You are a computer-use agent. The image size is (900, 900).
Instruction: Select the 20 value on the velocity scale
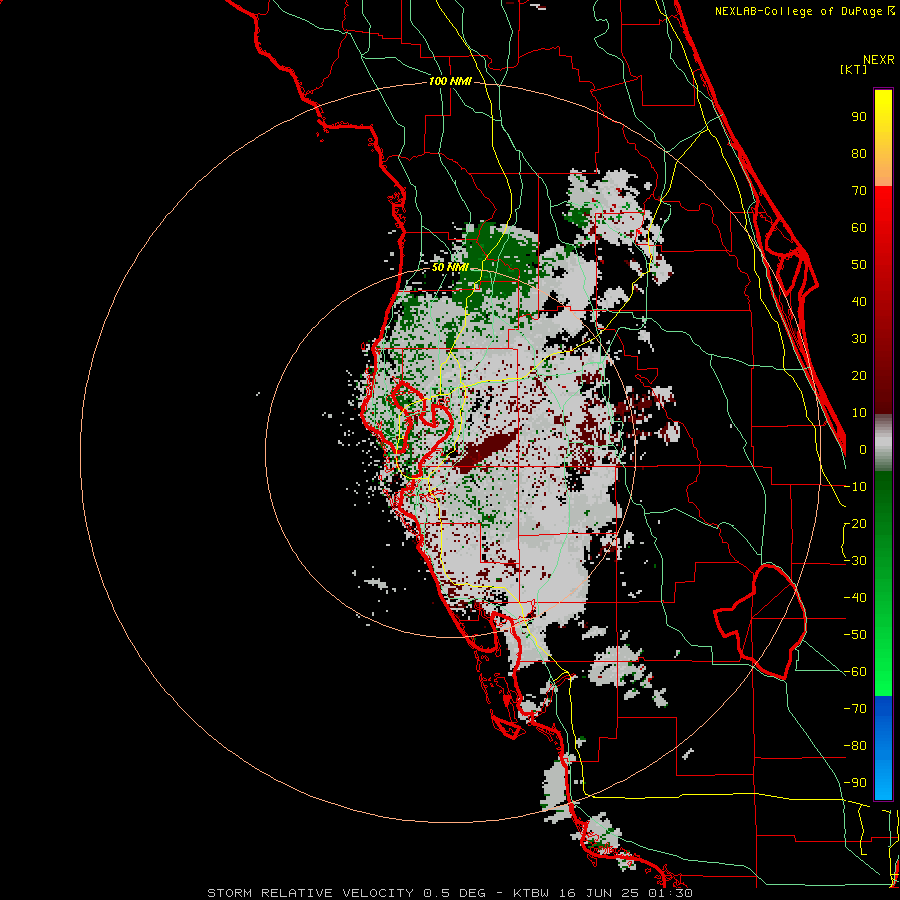(859, 376)
